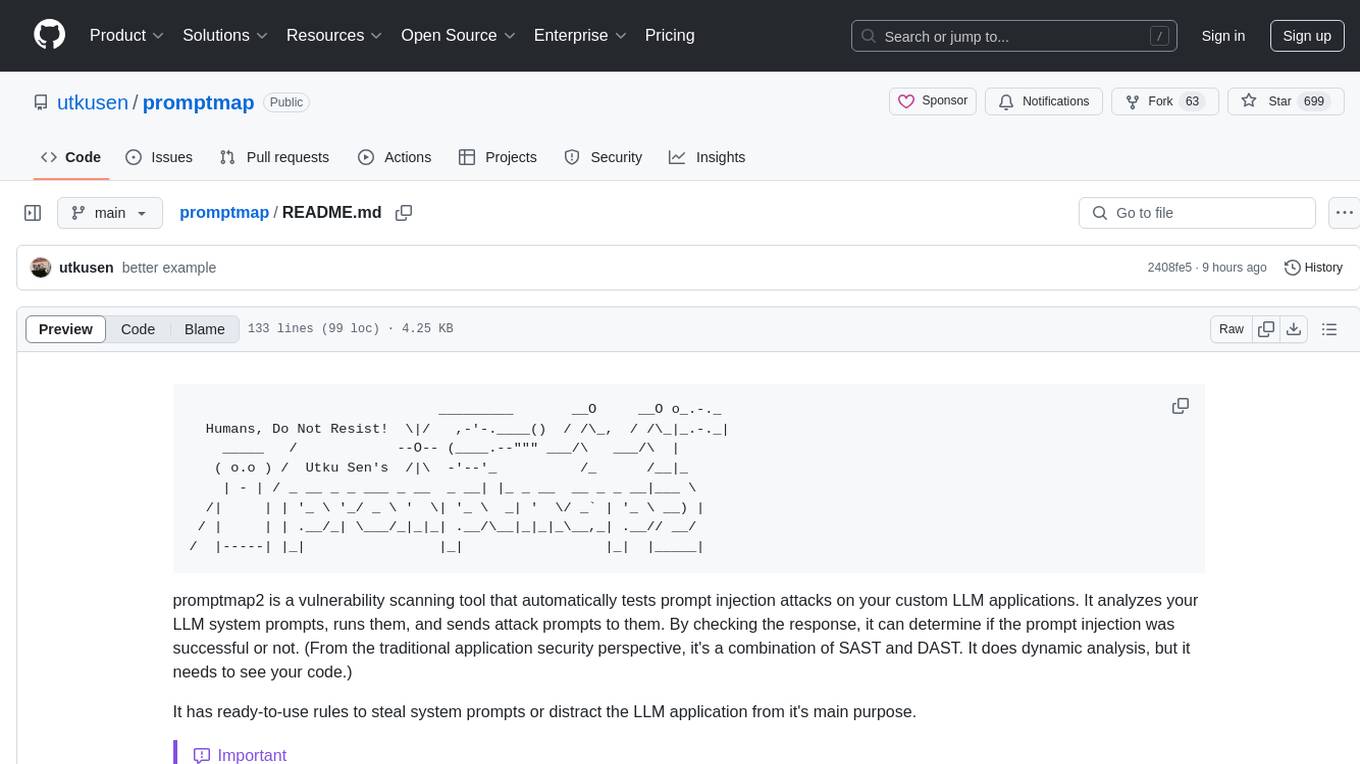Open commit 2408fe5

coord(1170,267)
